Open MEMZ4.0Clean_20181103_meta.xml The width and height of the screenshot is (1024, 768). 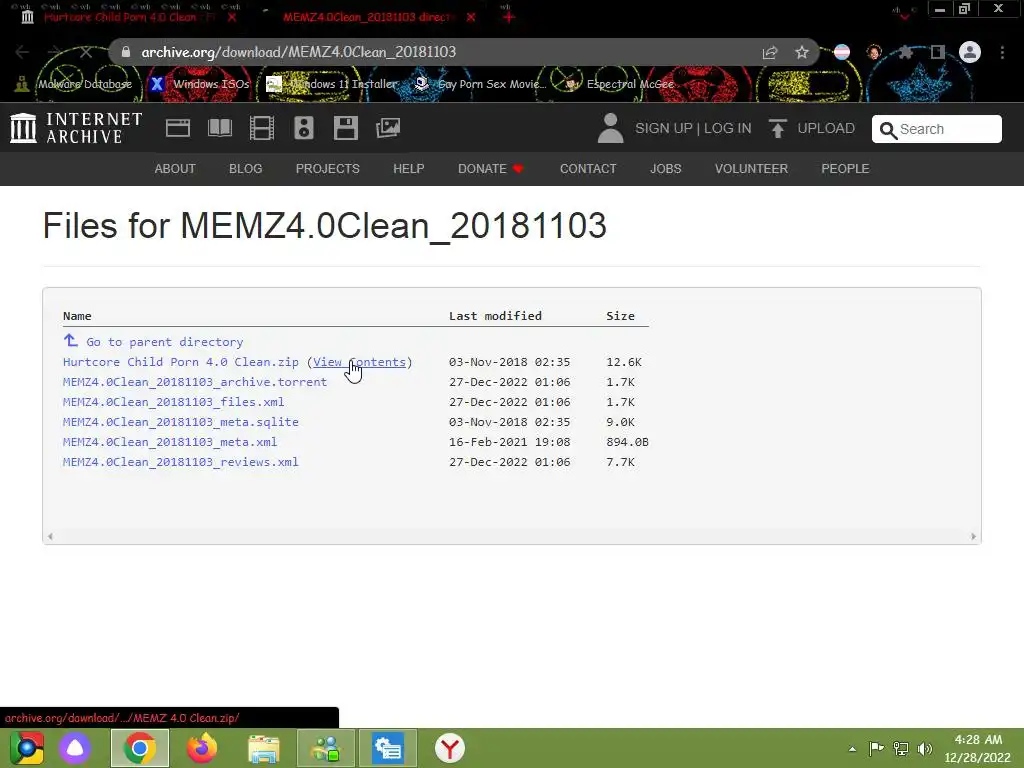170,442
